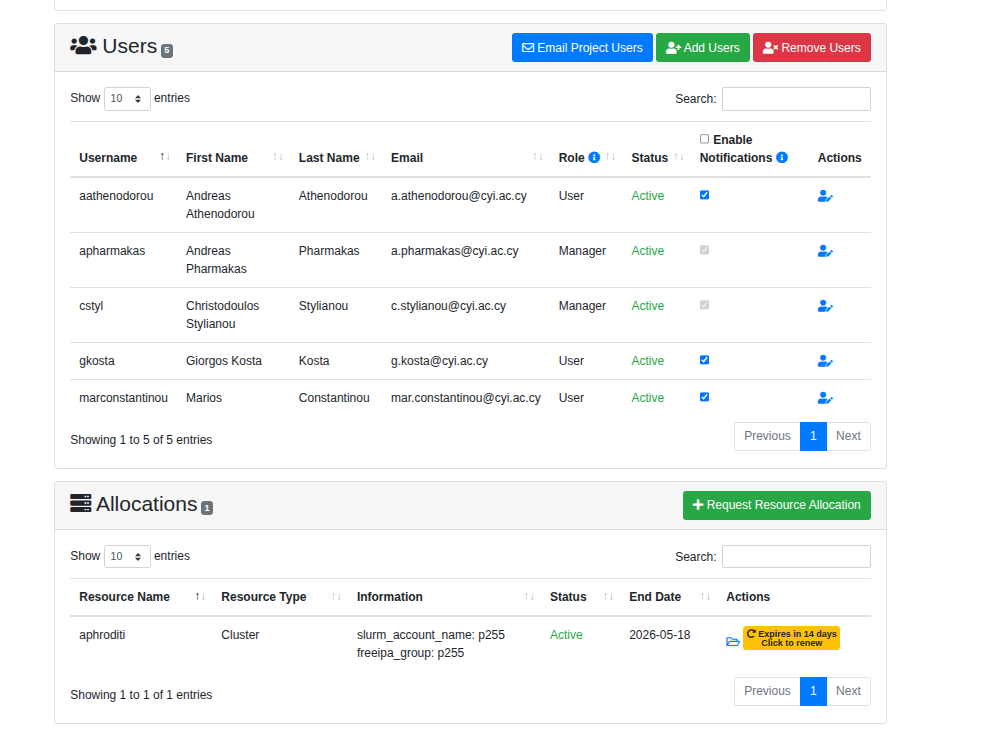
Task: Click the Add Users button
Action: 702,48
